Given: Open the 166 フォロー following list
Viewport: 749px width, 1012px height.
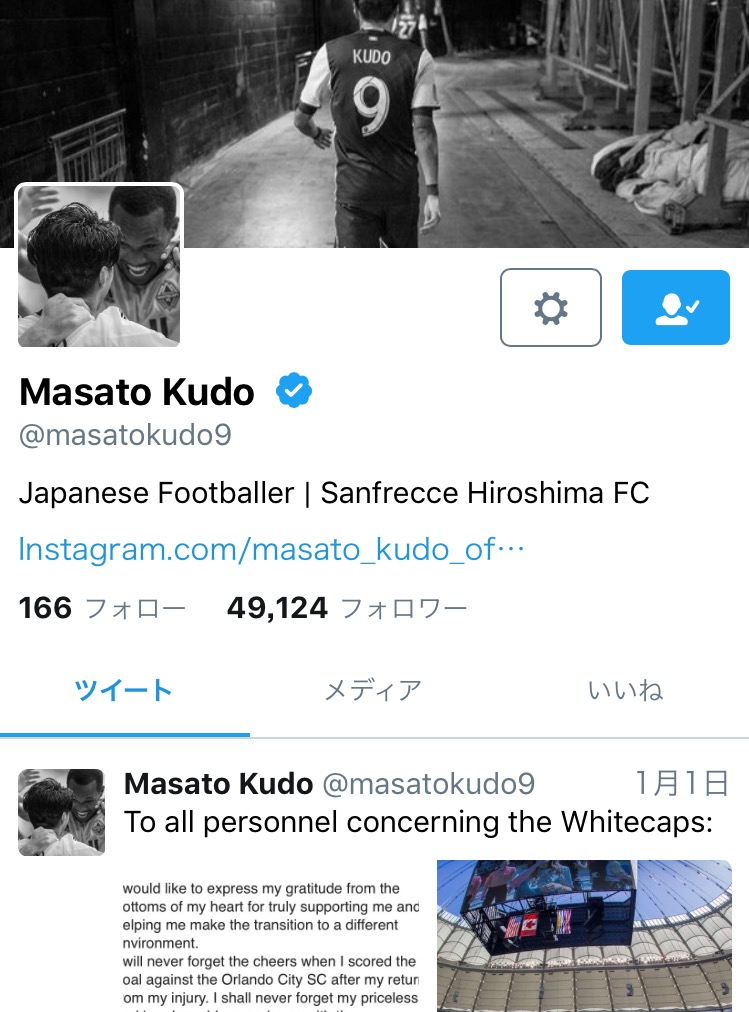Looking at the screenshot, I should click(102, 608).
